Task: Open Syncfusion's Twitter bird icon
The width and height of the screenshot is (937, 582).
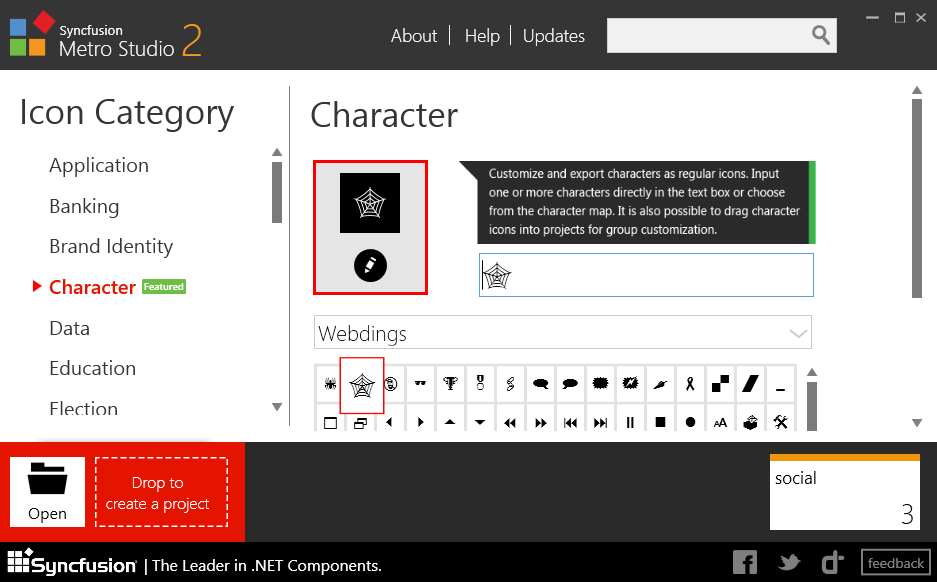Action: (789, 562)
